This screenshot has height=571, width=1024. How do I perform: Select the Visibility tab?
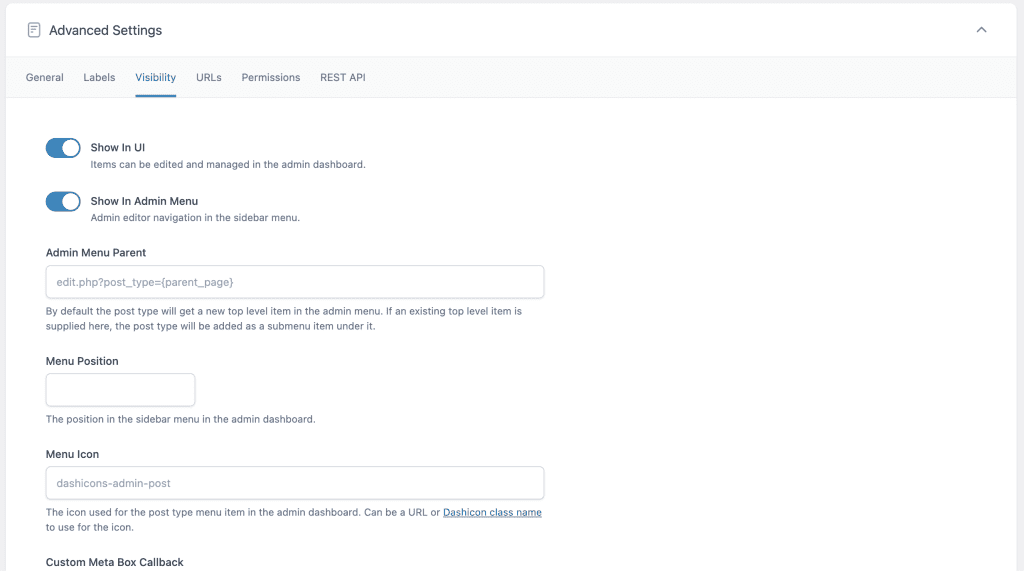[155, 77]
